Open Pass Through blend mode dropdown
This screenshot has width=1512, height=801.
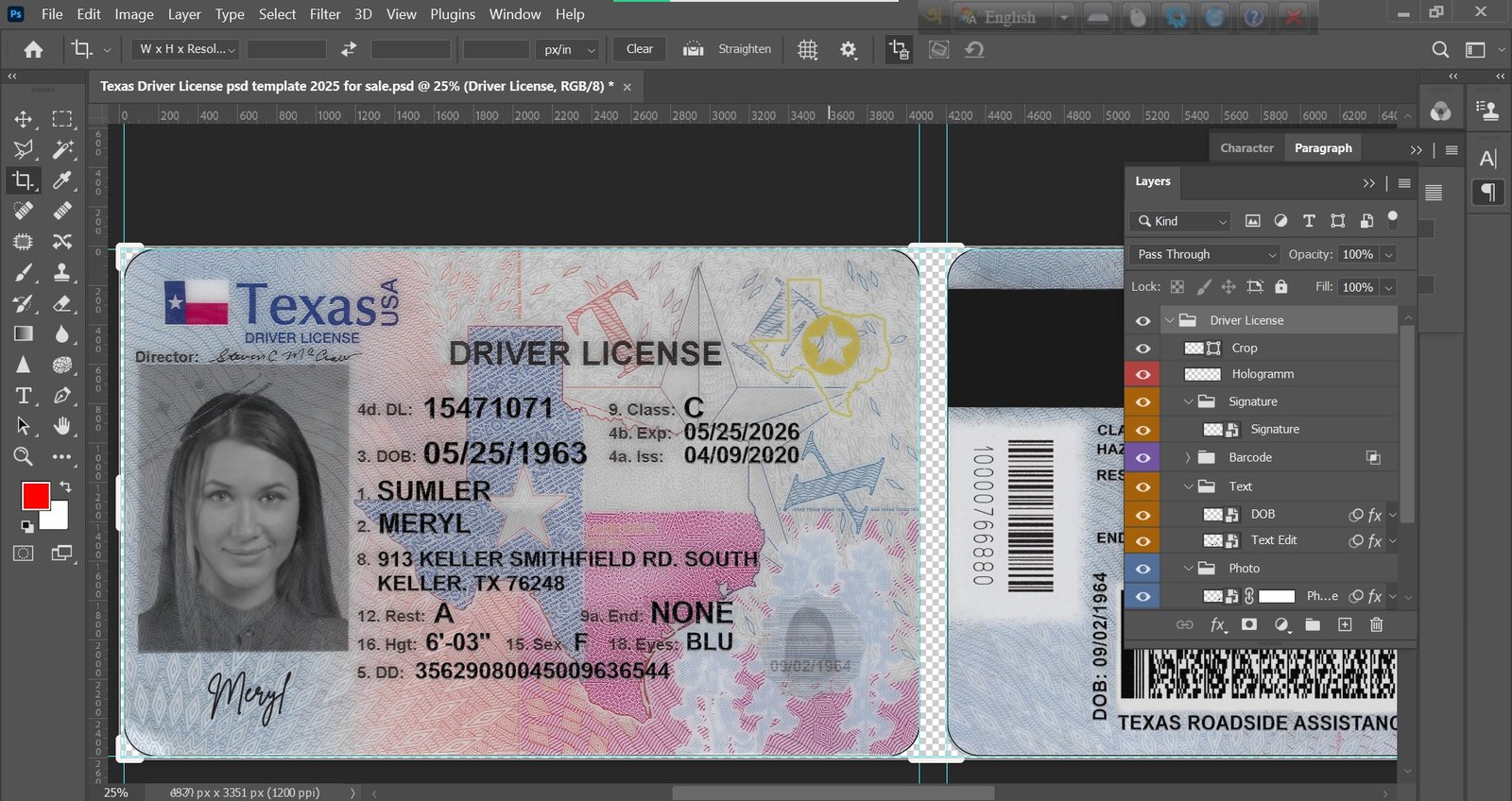pyautogui.click(x=1205, y=254)
